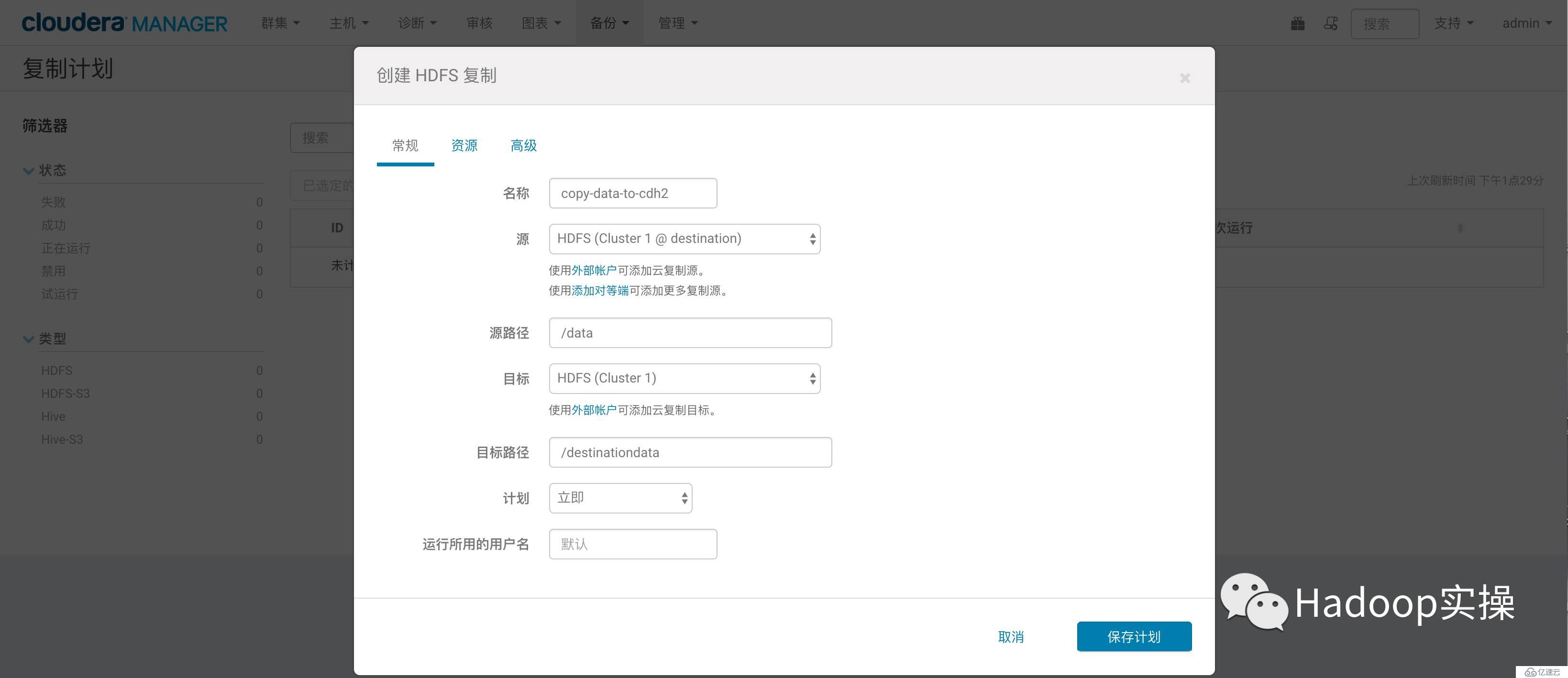Click the 保存计划 button
The height and width of the screenshot is (678, 1568).
click(x=1134, y=636)
